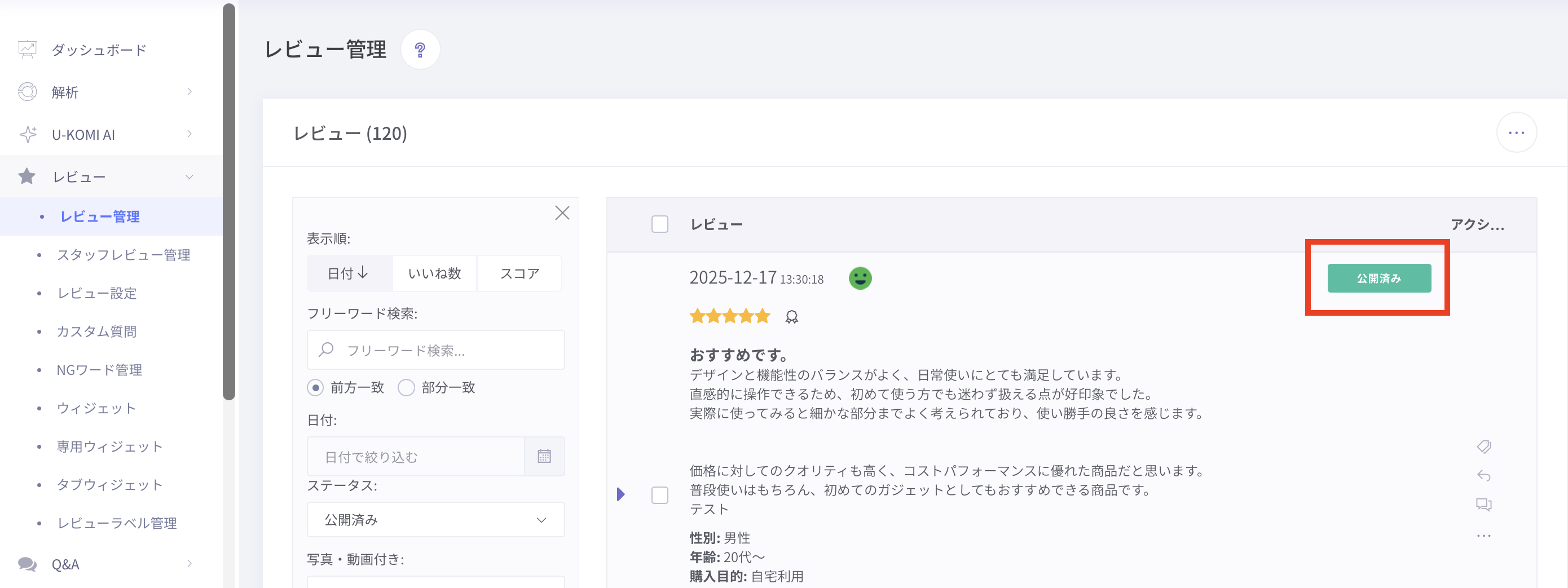The width and height of the screenshot is (1568, 588).
Task: Click the 解析 analytics icon in sidebar
Action: pyautogui.click(x=28, y=92)
